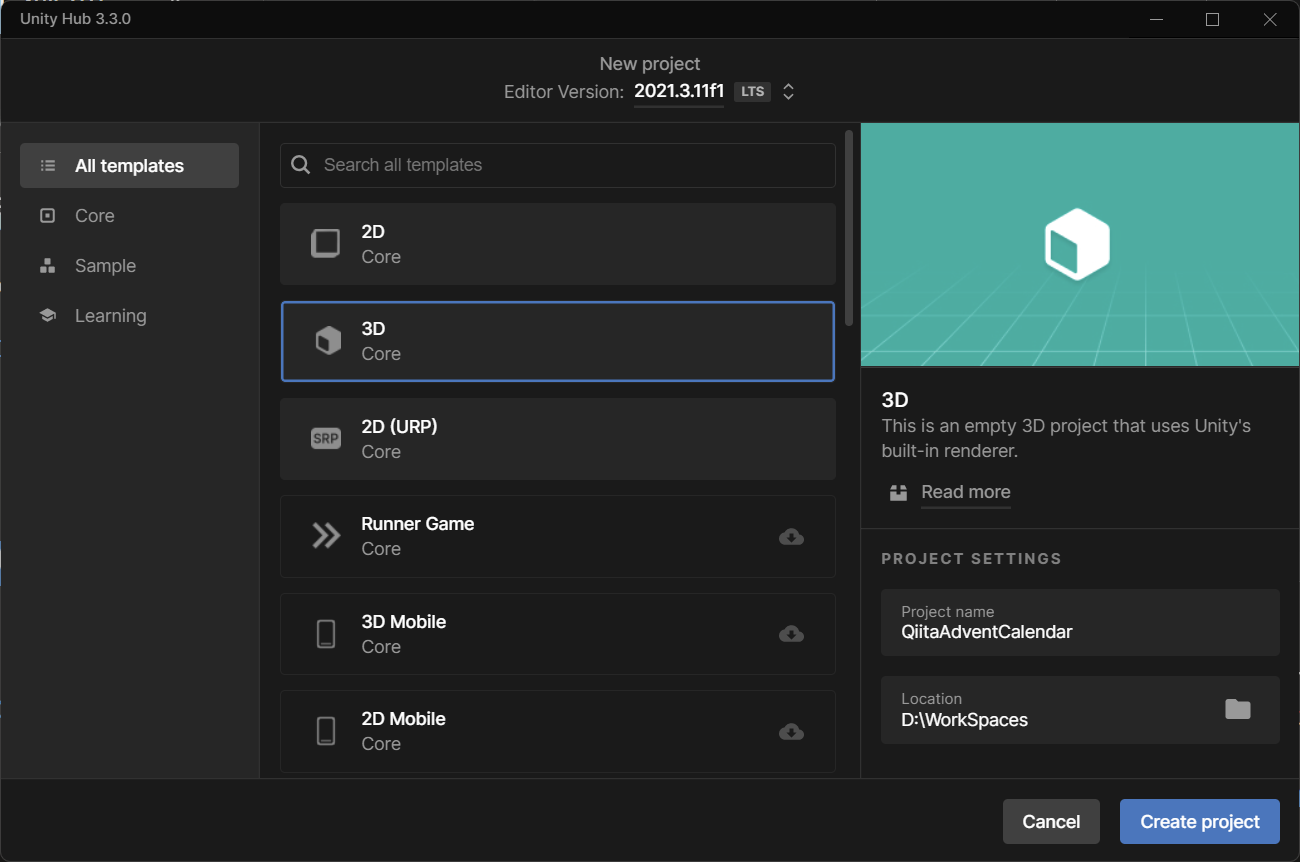Download the 2D Mobile template via cloud icon
1300x862 pixels.
[x=791, y=732]
